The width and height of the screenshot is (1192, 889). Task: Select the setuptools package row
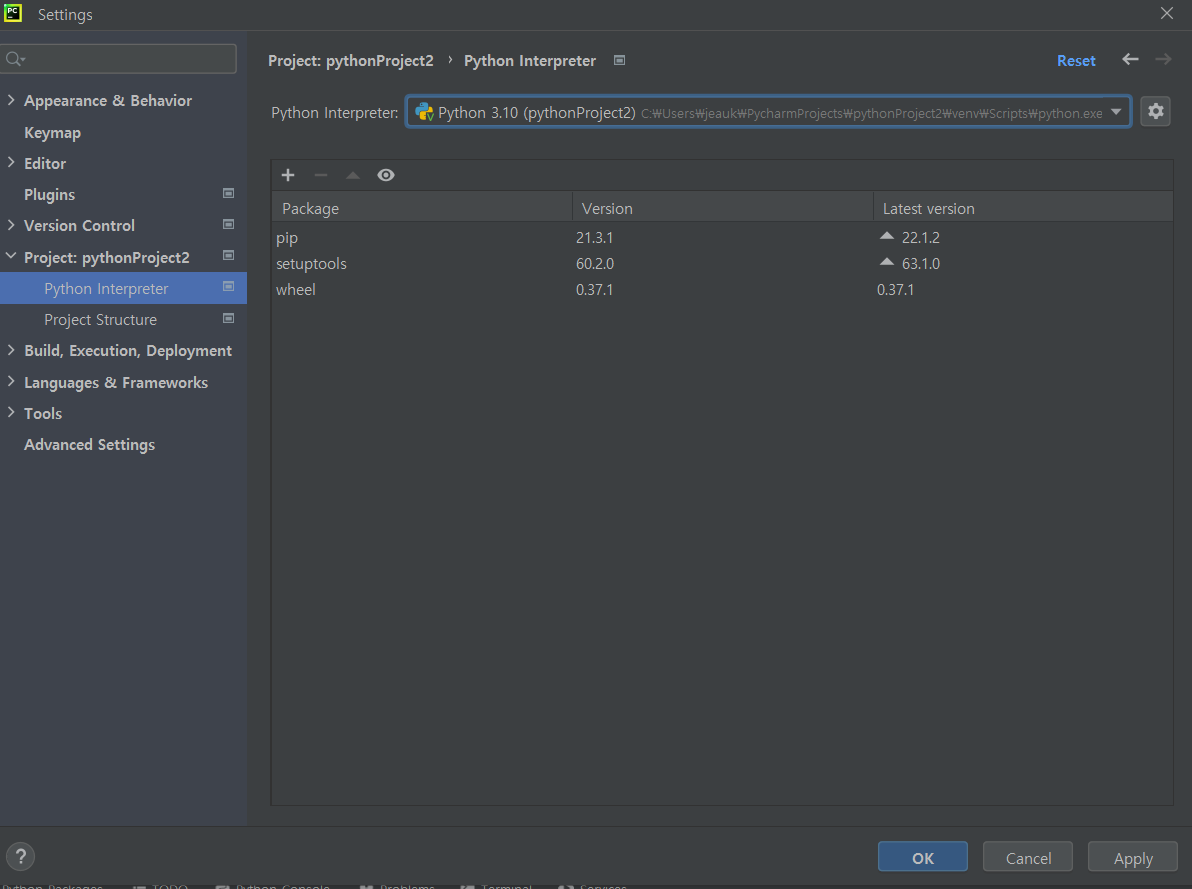tap(722, 263)
